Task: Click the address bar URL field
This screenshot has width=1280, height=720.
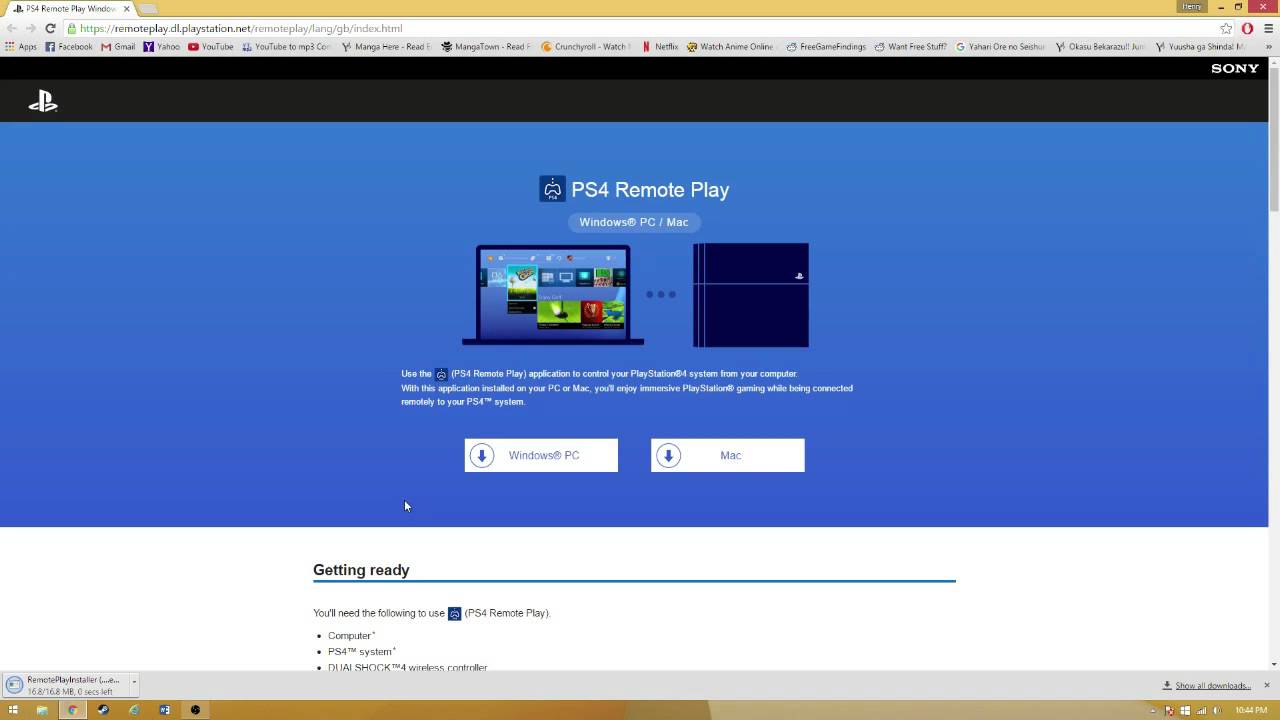Action: tap(640, 28)
